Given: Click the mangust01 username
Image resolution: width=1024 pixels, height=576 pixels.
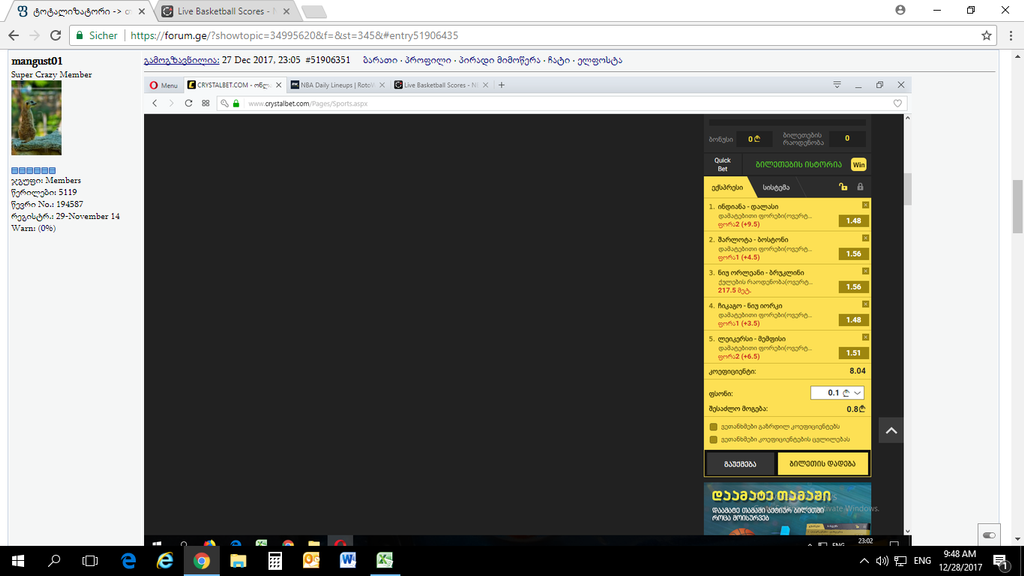Looking at the screenshot, I should click(37, 61).
